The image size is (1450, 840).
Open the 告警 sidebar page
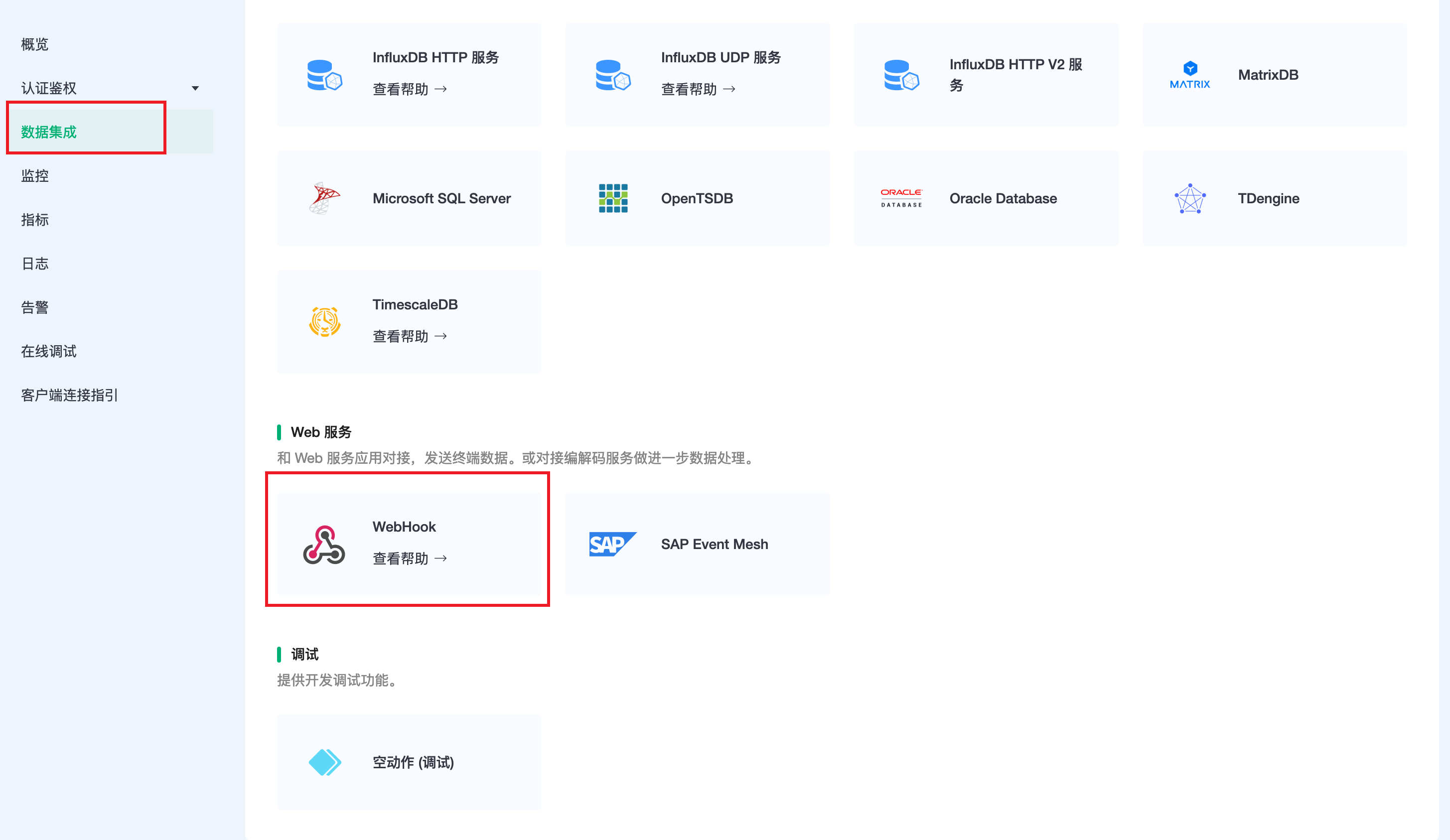(35, 308)
